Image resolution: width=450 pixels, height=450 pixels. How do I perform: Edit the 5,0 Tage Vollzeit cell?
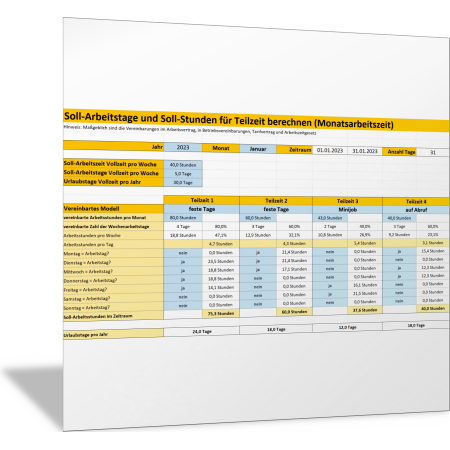pos(183,174)
